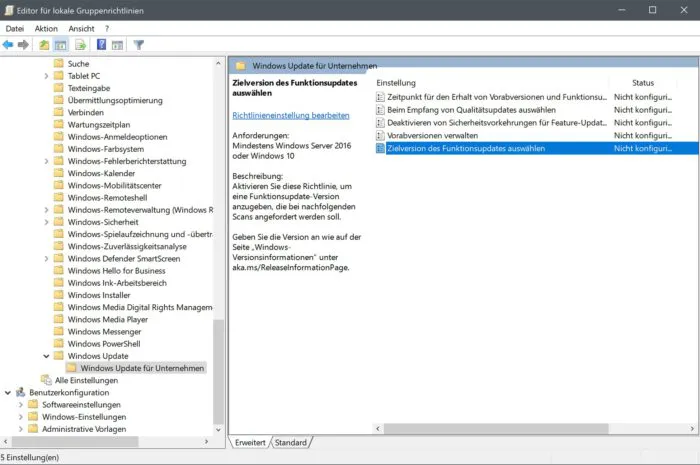This screenshot has height=465, width=700.
Task: Select Windows Hello for Business folder
Action: [x=117, y=270]
